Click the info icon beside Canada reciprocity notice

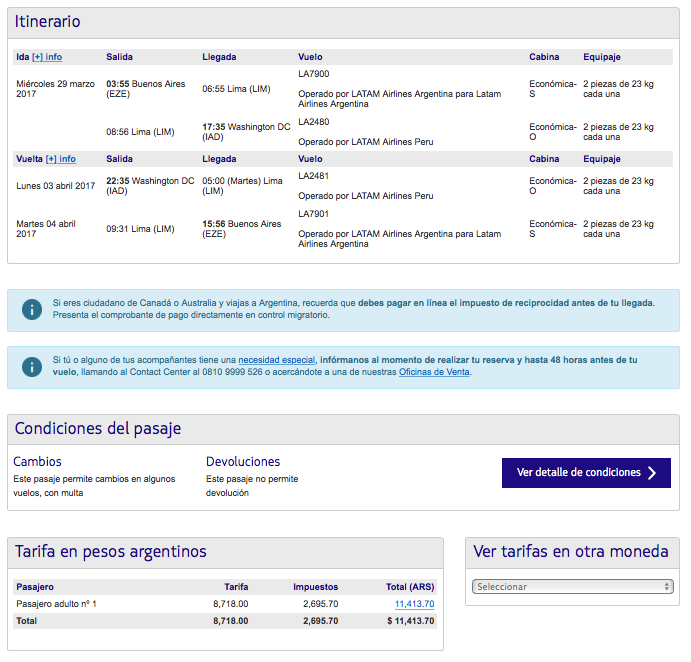click(x=32, y=309)
